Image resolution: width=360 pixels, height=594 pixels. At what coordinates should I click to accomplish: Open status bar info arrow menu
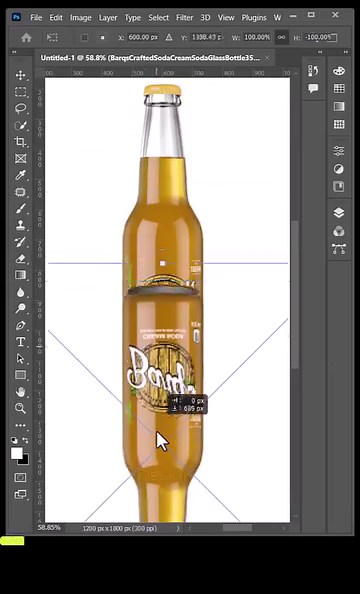click(x=178, y=528)
